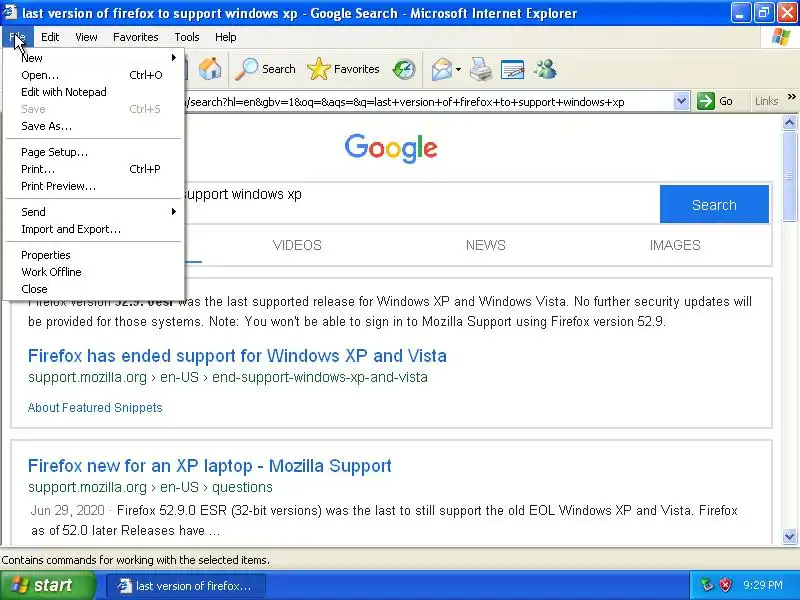Click the red security shield tray icon

click(x=725, y=585)
